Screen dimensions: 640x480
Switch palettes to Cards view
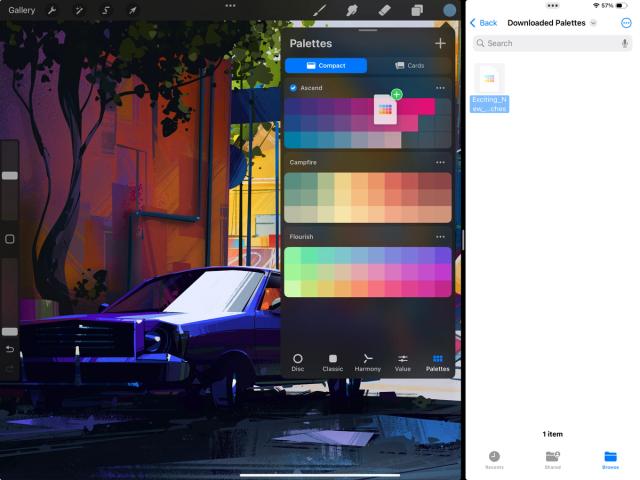pos(409,66)
